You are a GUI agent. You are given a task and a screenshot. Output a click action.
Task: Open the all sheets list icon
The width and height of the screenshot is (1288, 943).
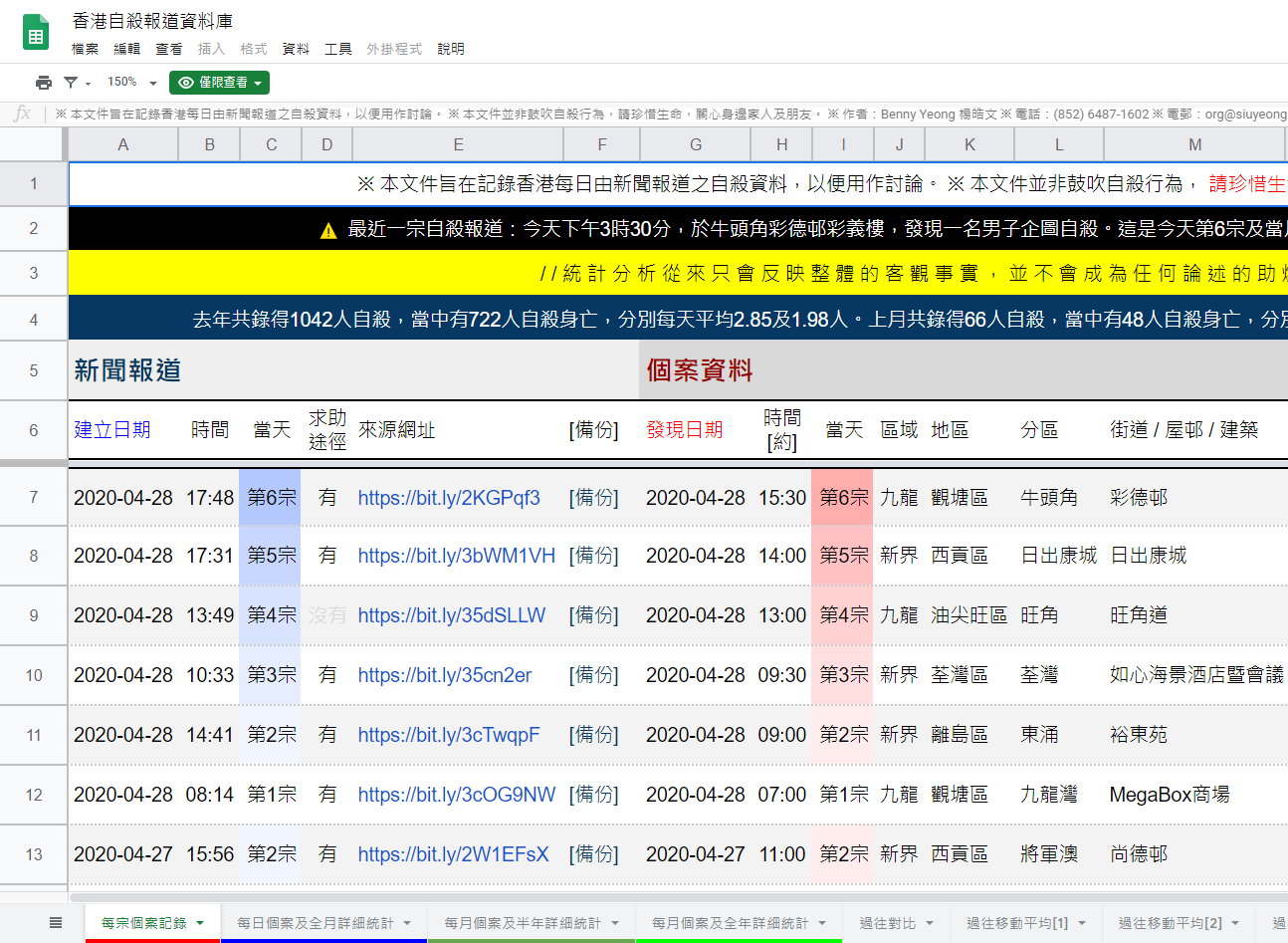click(56, 923)
